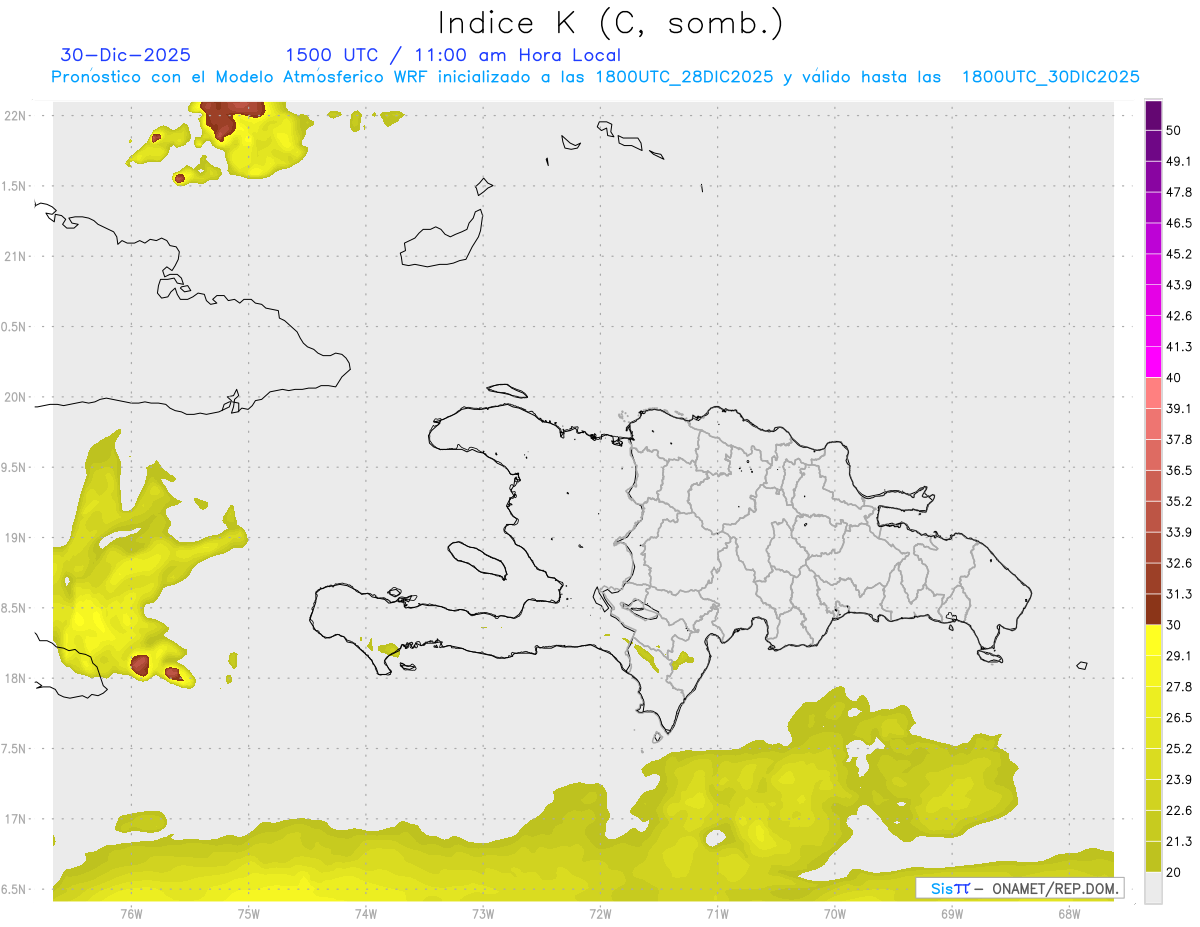This screenshot has height=927, width=1200.
Task: Select the "75W" longitude label
Action: [249, 914]
